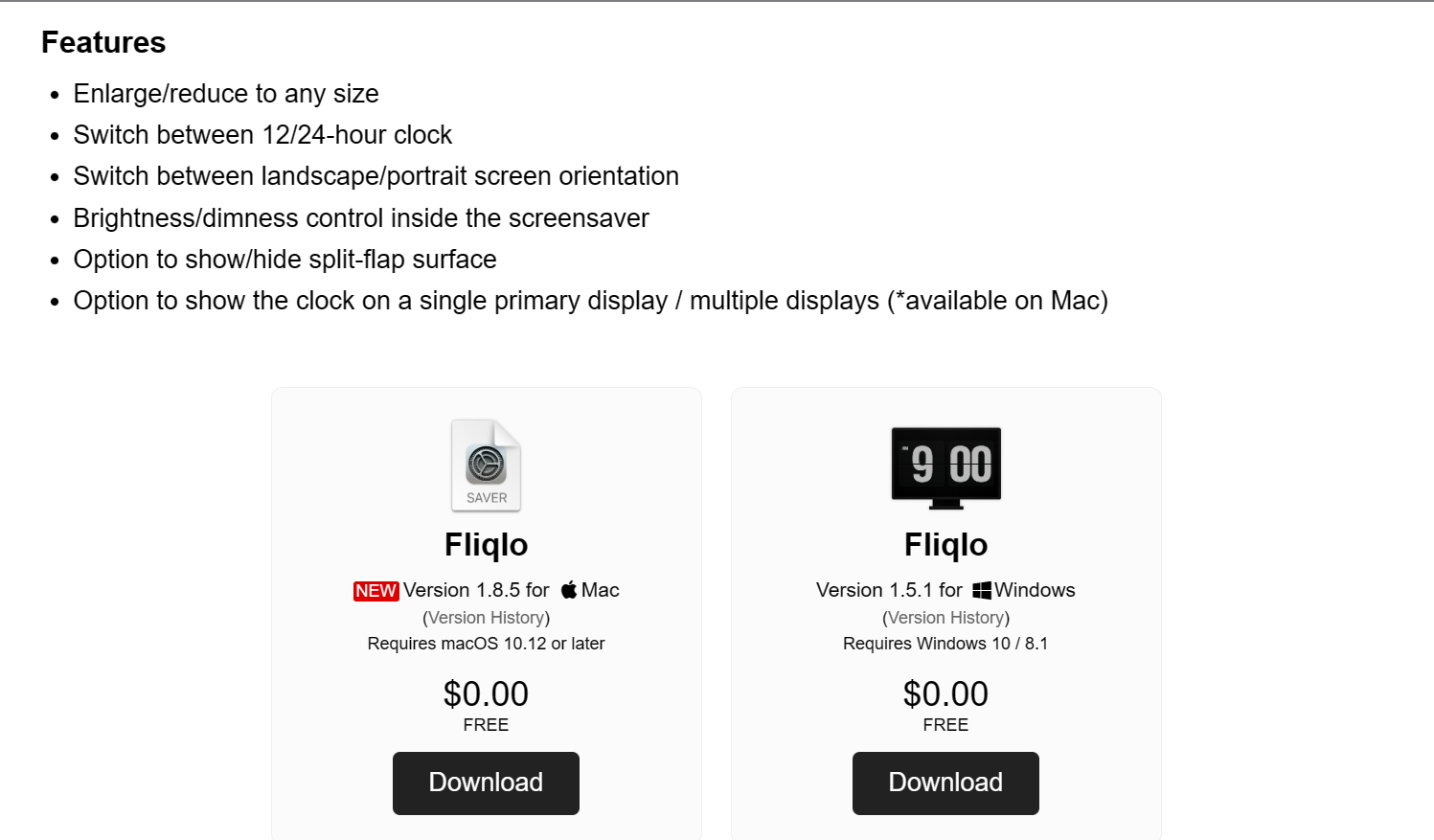
Task: Open Version History for the Mac version
Action: (486, 617)
